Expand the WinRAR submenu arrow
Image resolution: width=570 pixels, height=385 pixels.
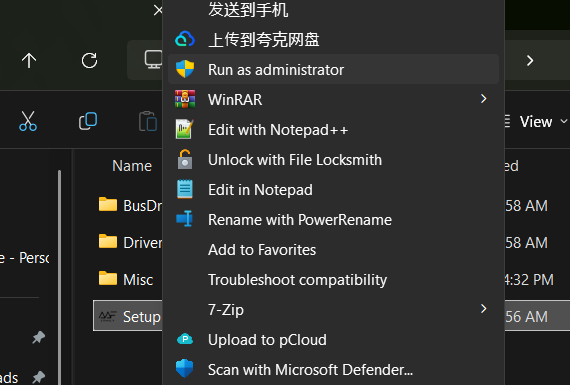[483, 99]
